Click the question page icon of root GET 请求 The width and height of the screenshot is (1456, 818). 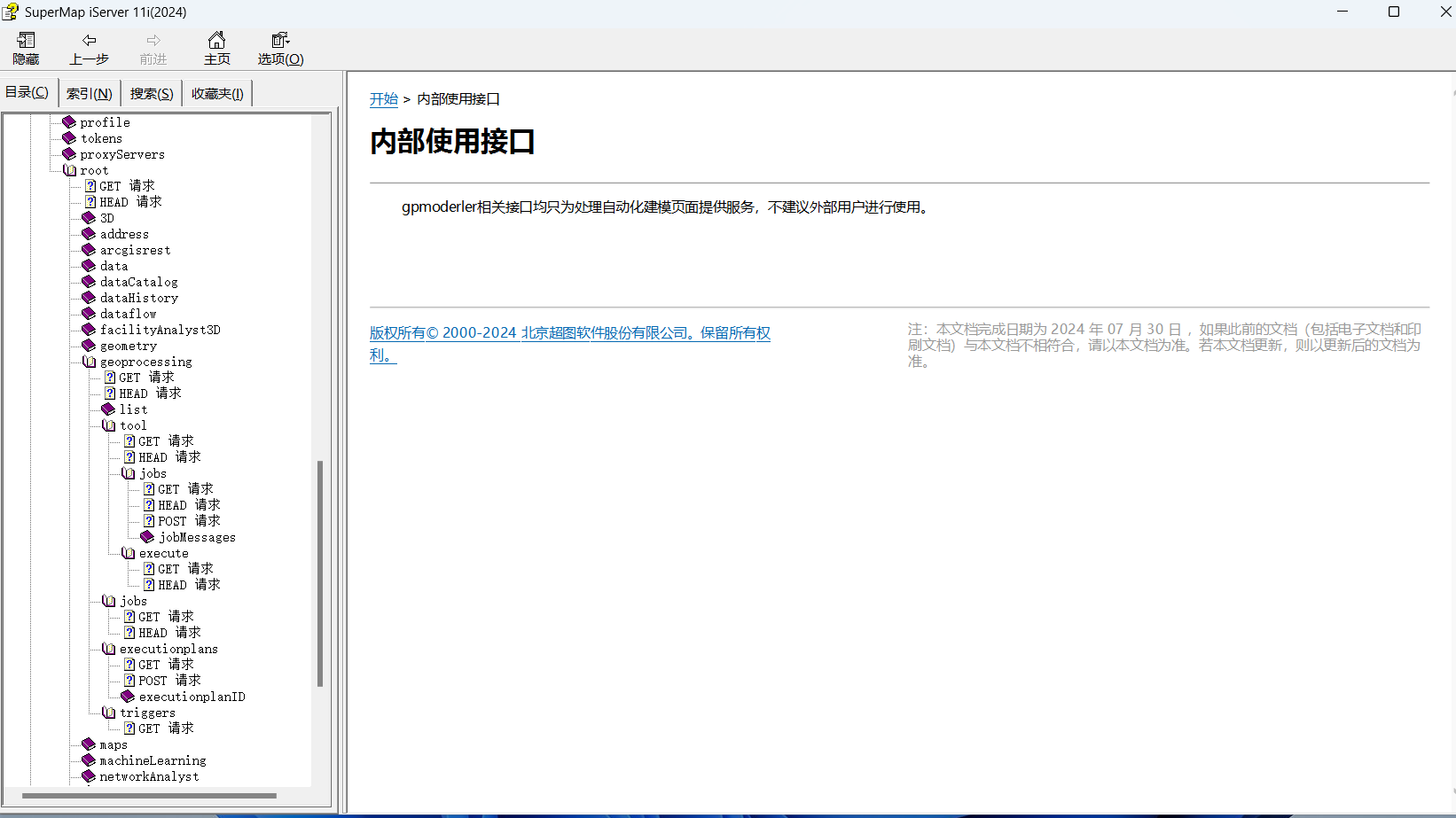click(x=90, y=186)
